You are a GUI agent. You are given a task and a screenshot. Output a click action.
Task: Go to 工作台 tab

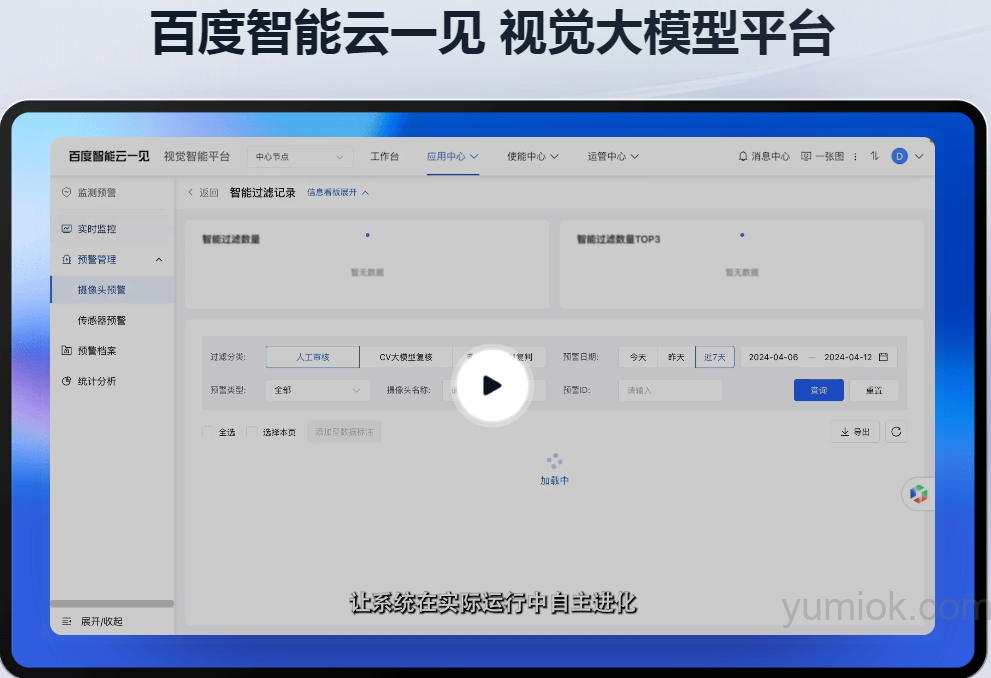point(384,156)
